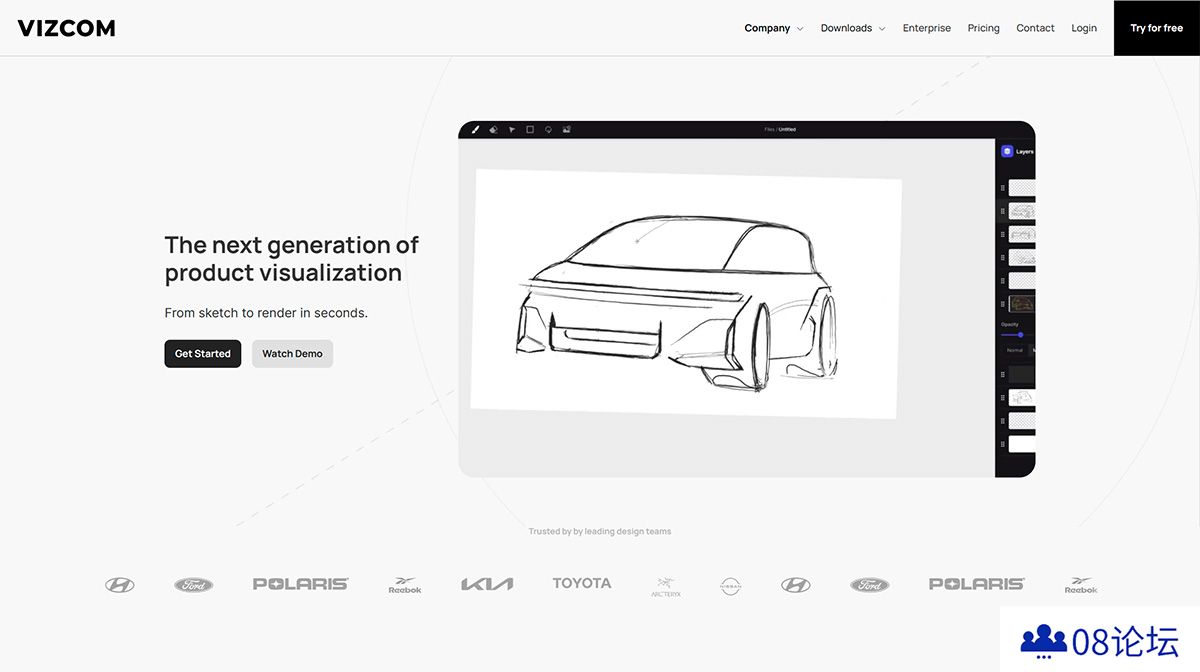Open the Normal blend mode selector
Viewport: 1200px width, 672px height.
(x=1017, y=351)
